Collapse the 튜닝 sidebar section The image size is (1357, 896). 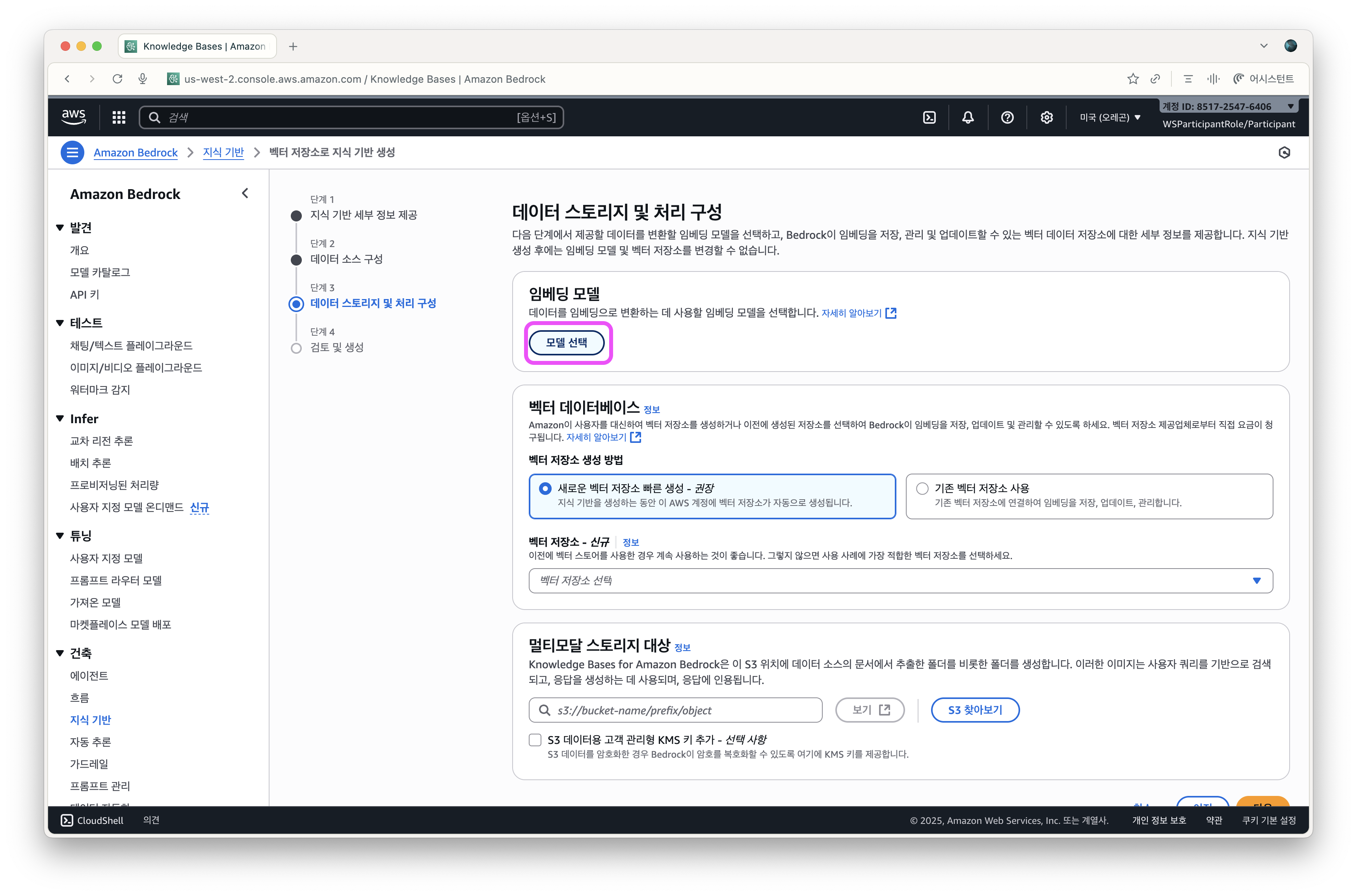click(x=60, y=535)
